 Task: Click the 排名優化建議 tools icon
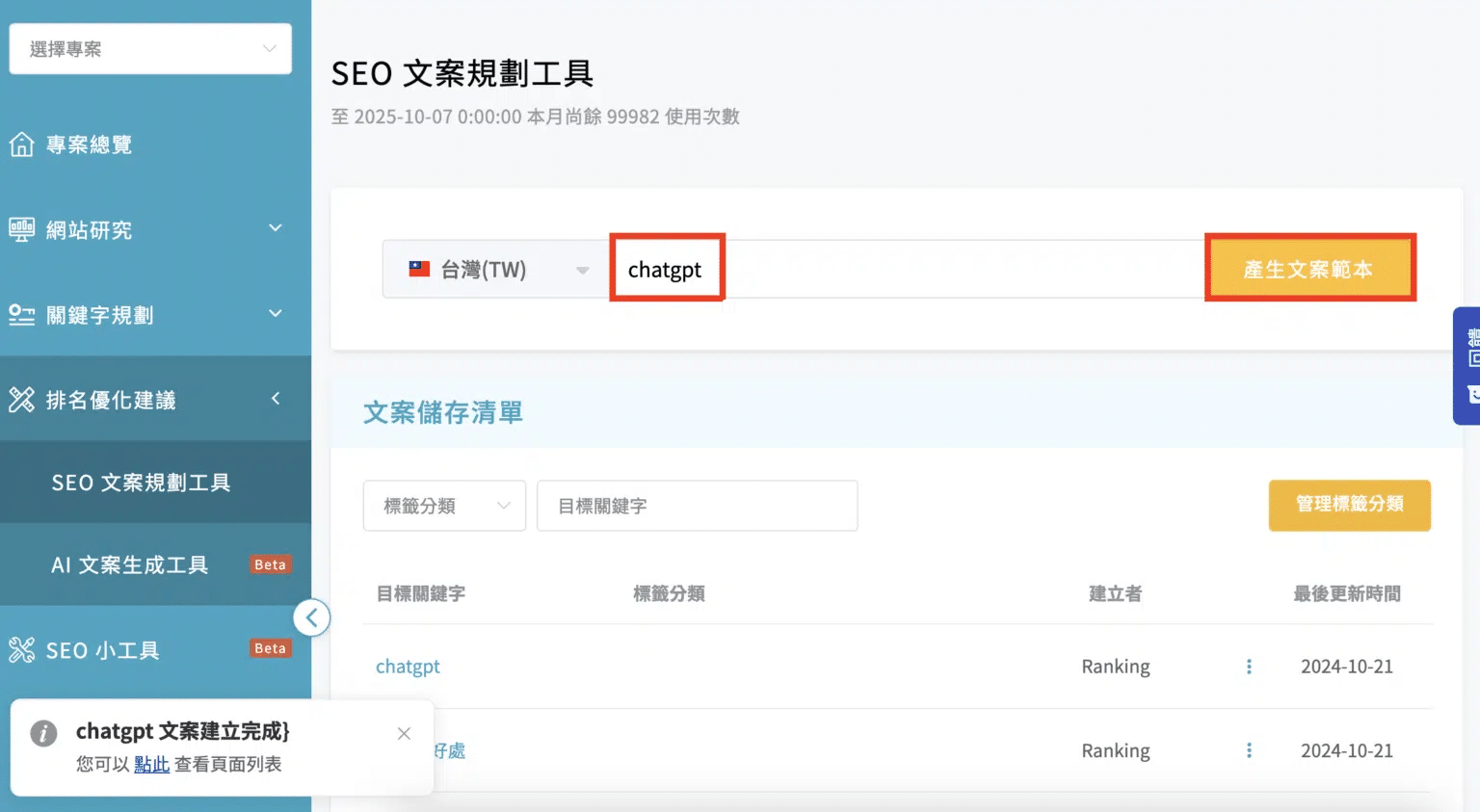click(21, 400)
